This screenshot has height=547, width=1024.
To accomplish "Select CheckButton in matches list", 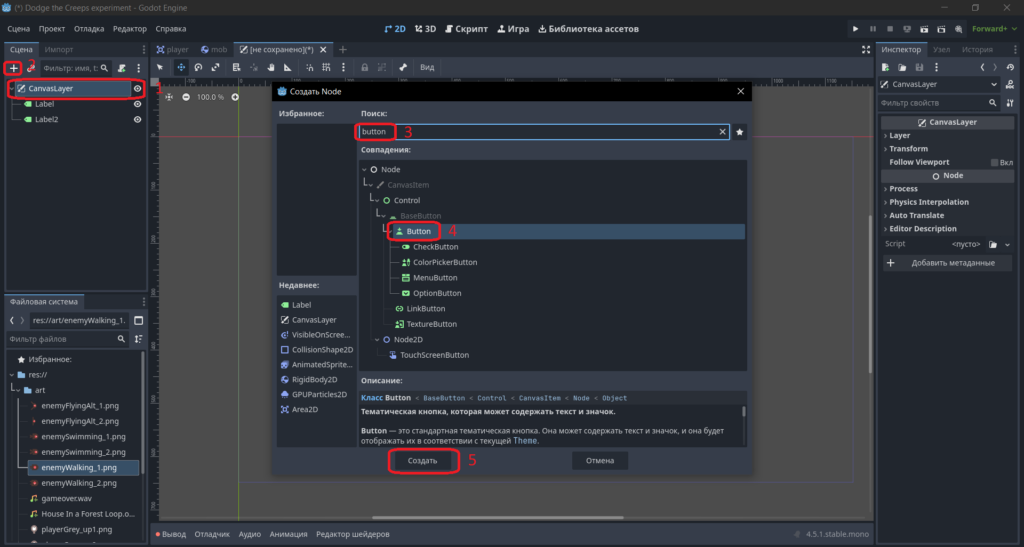I will tap(435, 247).
